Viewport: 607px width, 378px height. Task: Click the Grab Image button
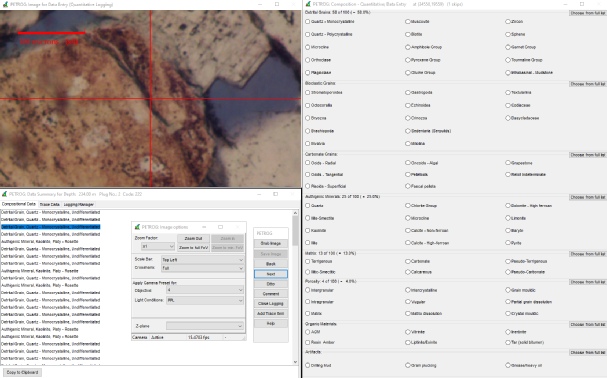tap(271, 244)
